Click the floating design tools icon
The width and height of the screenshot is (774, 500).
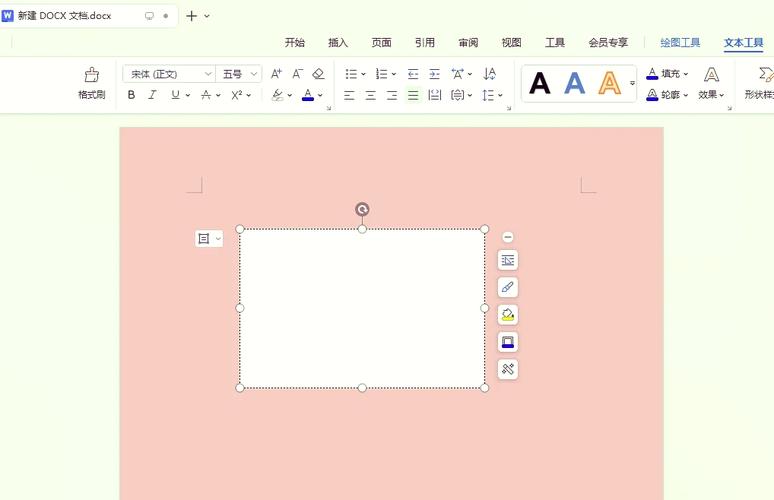tap(508, 369)
